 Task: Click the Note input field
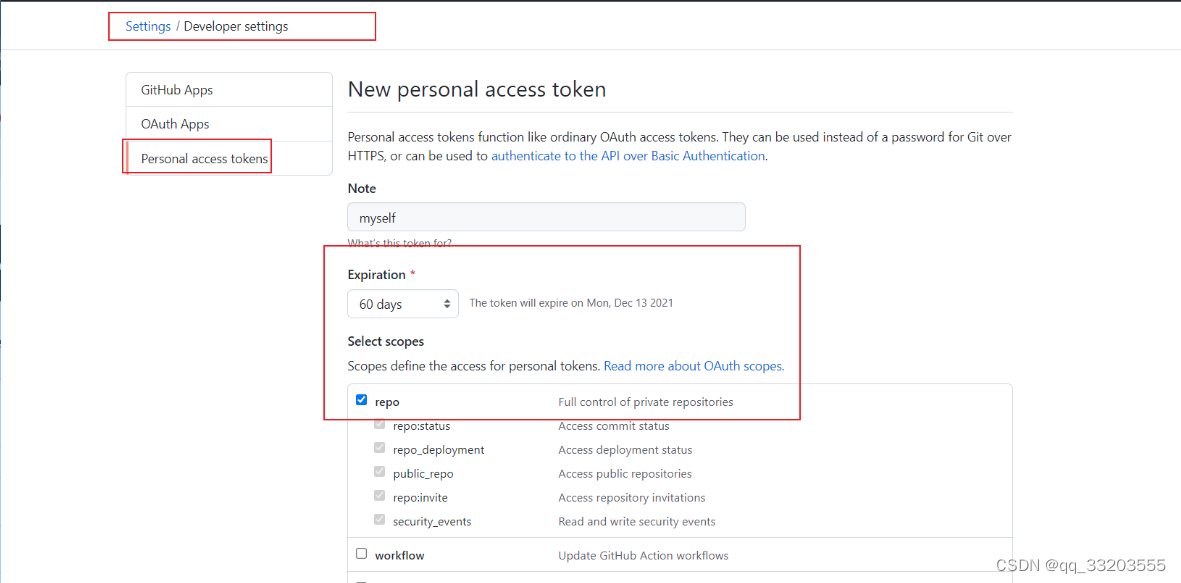pos(546,217)
